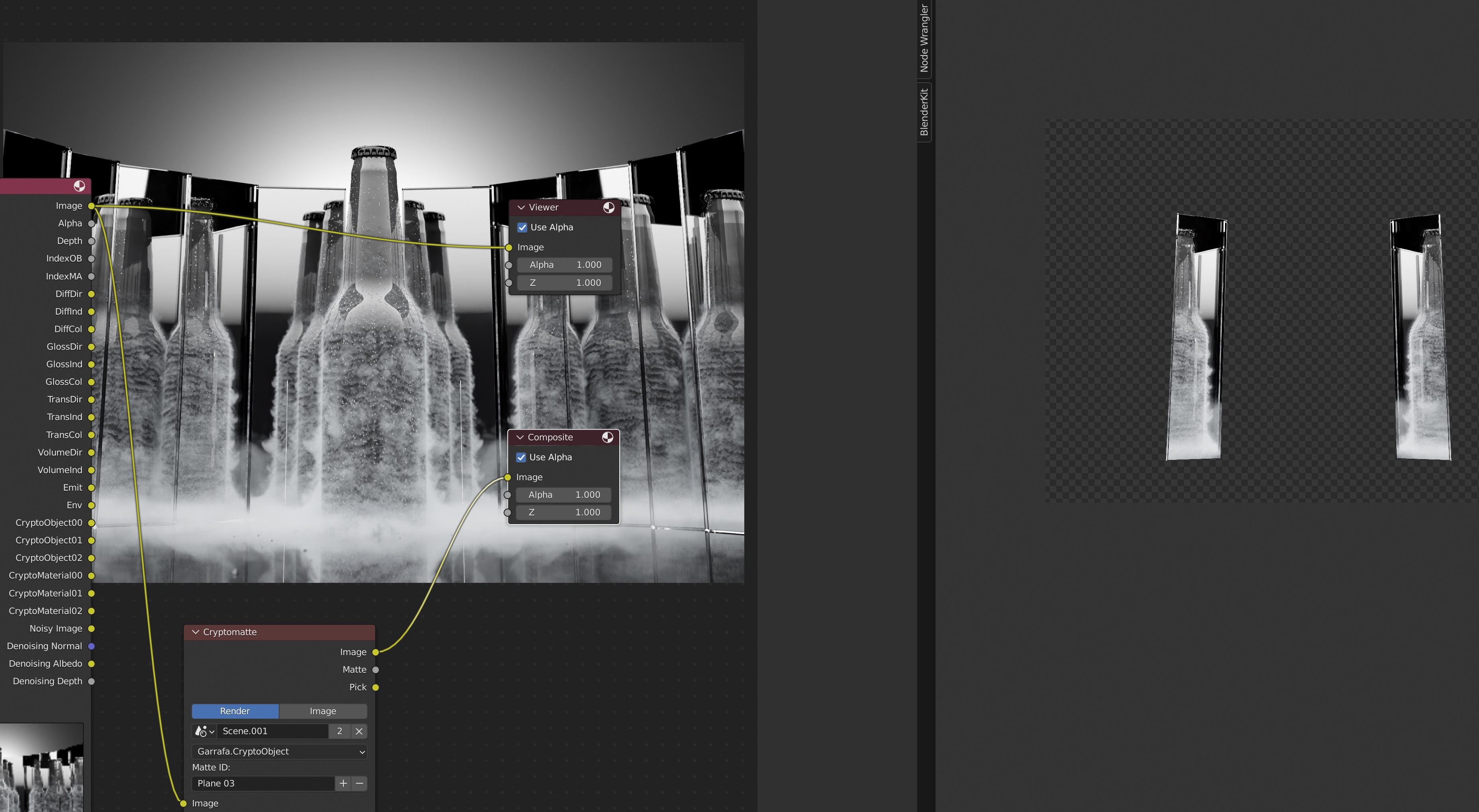Toggle Use Alpha on the Composite node
The height and width of the screenshot is (812, 1479).
(521, 457)
